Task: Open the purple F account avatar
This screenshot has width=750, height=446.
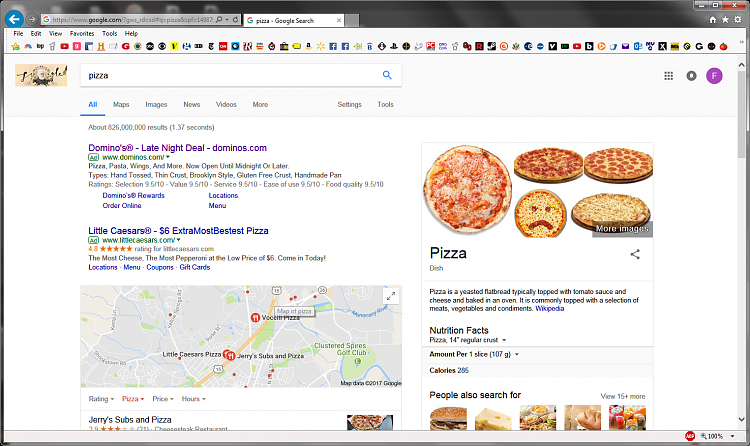Action: click(714, 76)
